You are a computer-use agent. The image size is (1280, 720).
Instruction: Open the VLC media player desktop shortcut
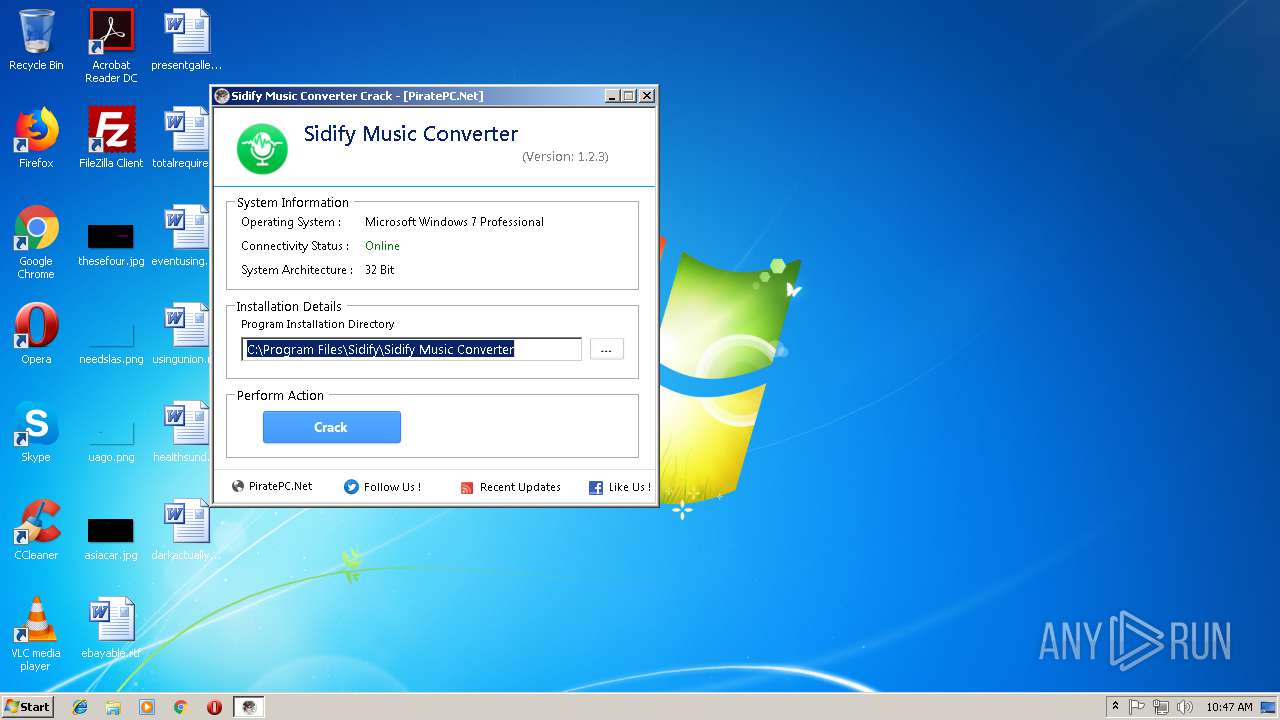click(x=36, y=634)
